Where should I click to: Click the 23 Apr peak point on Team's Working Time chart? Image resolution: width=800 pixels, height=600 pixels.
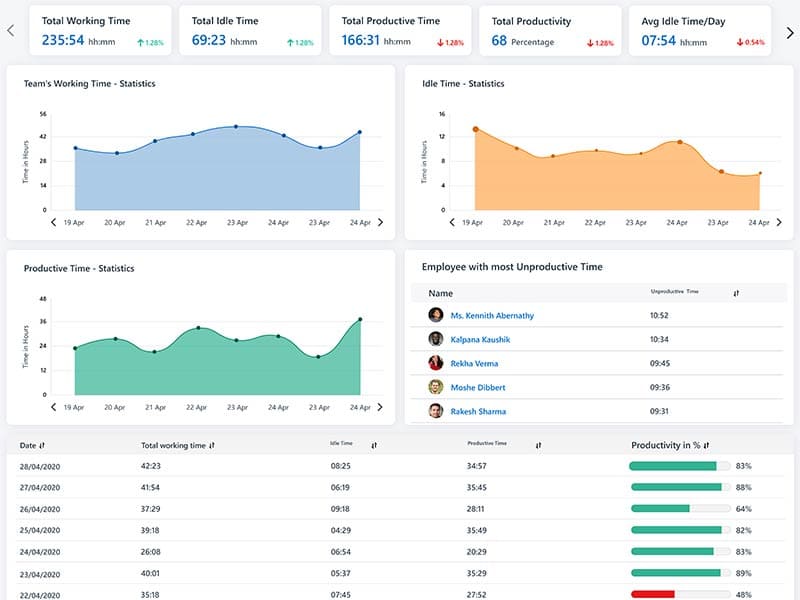(x=238, y=125)
